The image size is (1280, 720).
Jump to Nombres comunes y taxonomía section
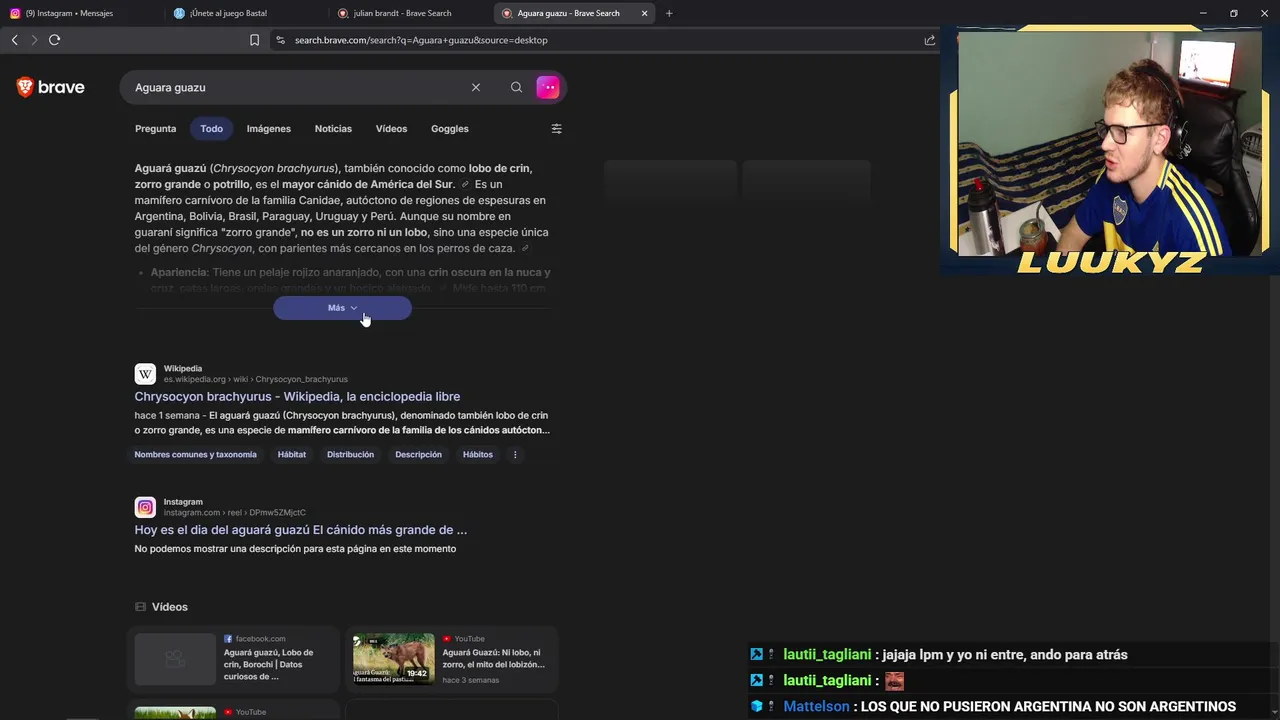(x=196, y=455)
